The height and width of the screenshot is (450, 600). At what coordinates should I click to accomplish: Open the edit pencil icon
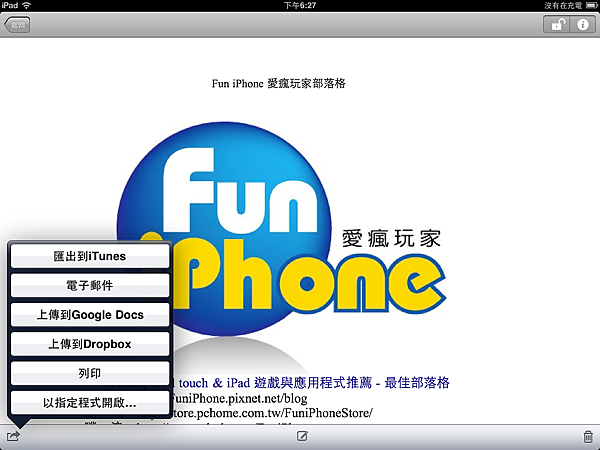coord(302,436)
